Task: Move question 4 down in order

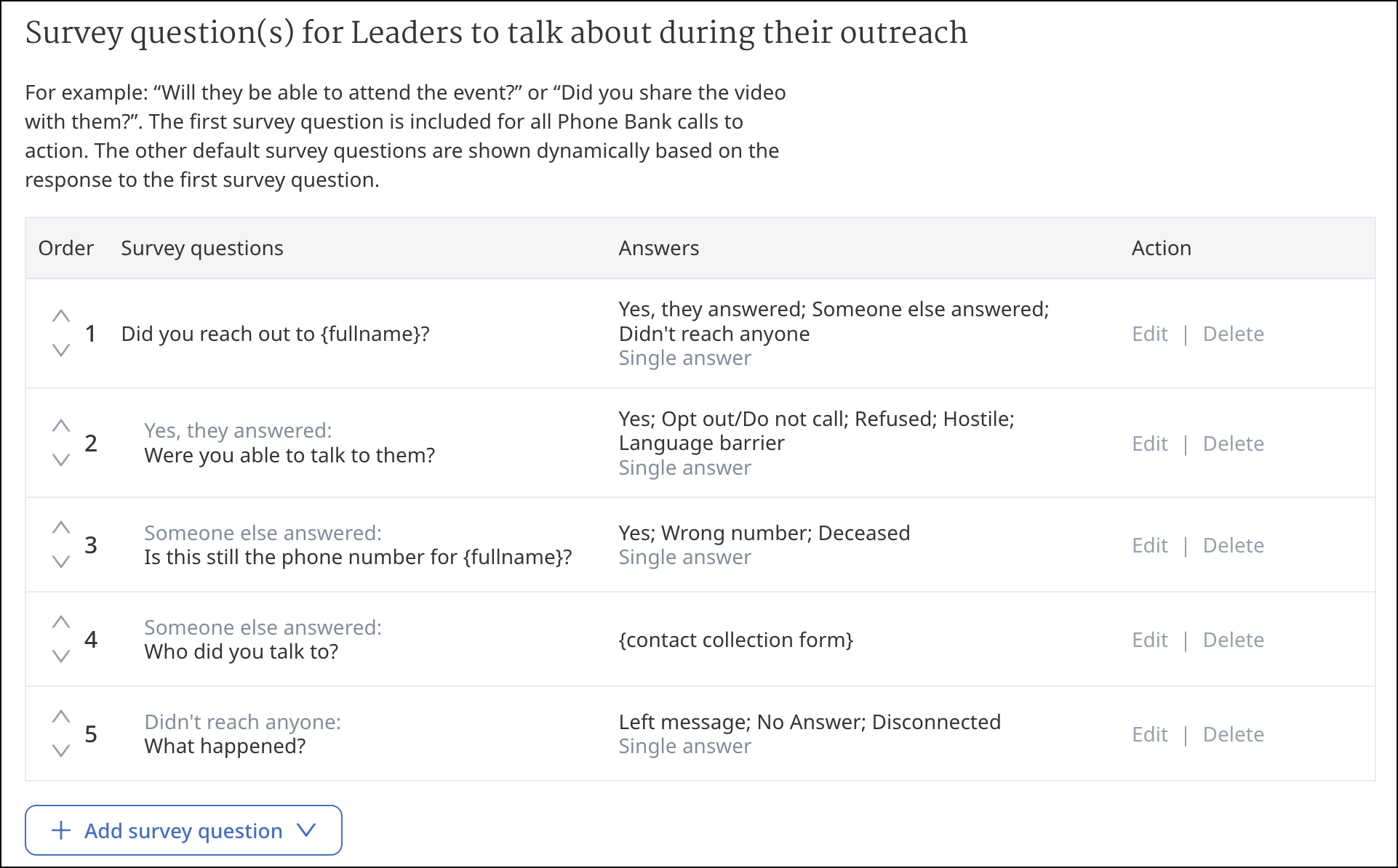Action: 61,656
